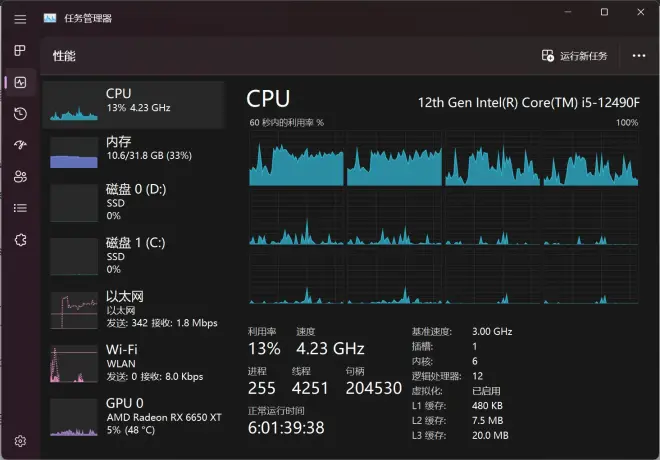660x460 pixels.
Task: Select 磁盘 0 (D:) SSD item
Action: [133, 202]
